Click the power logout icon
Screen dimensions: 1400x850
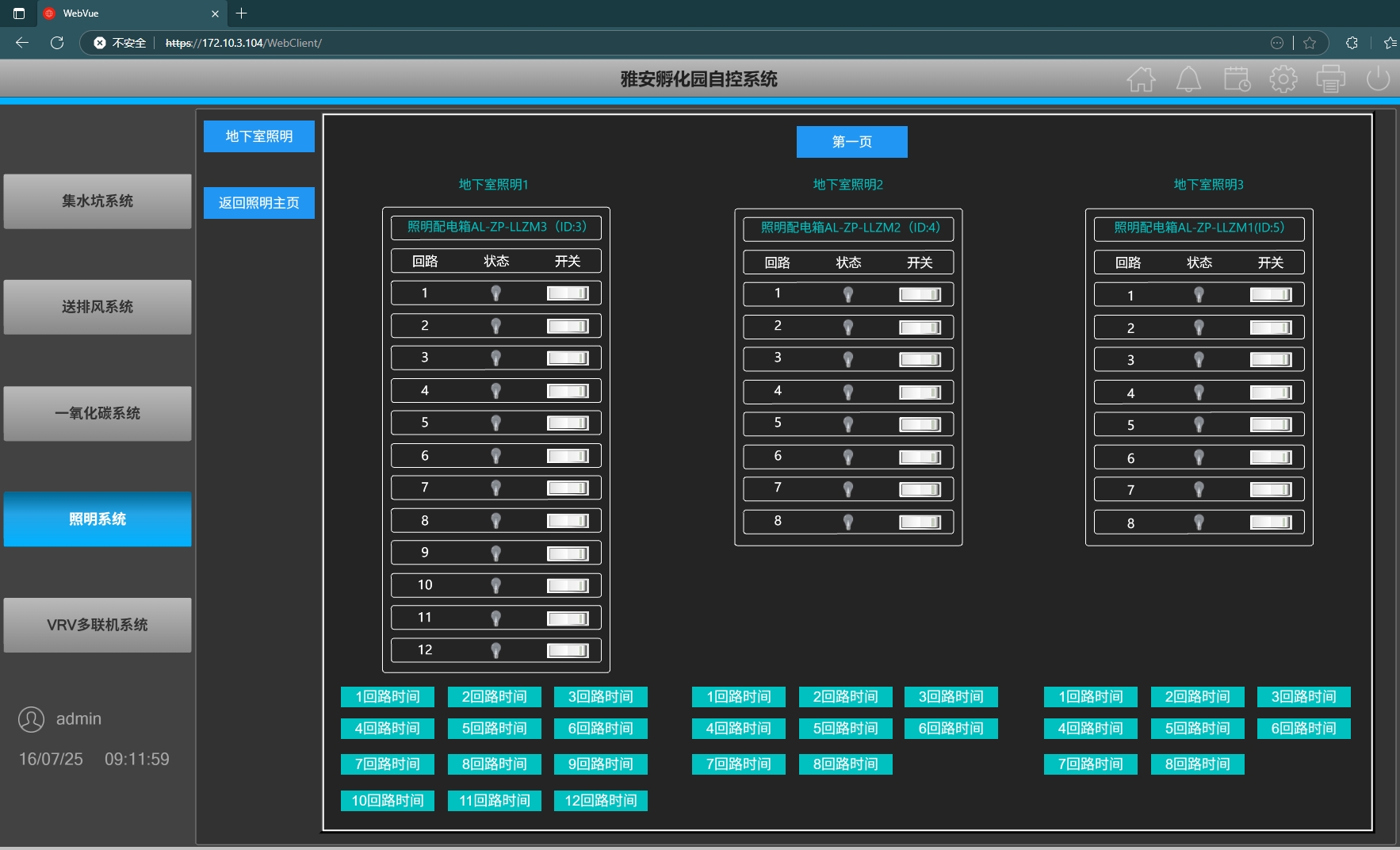1378,79
